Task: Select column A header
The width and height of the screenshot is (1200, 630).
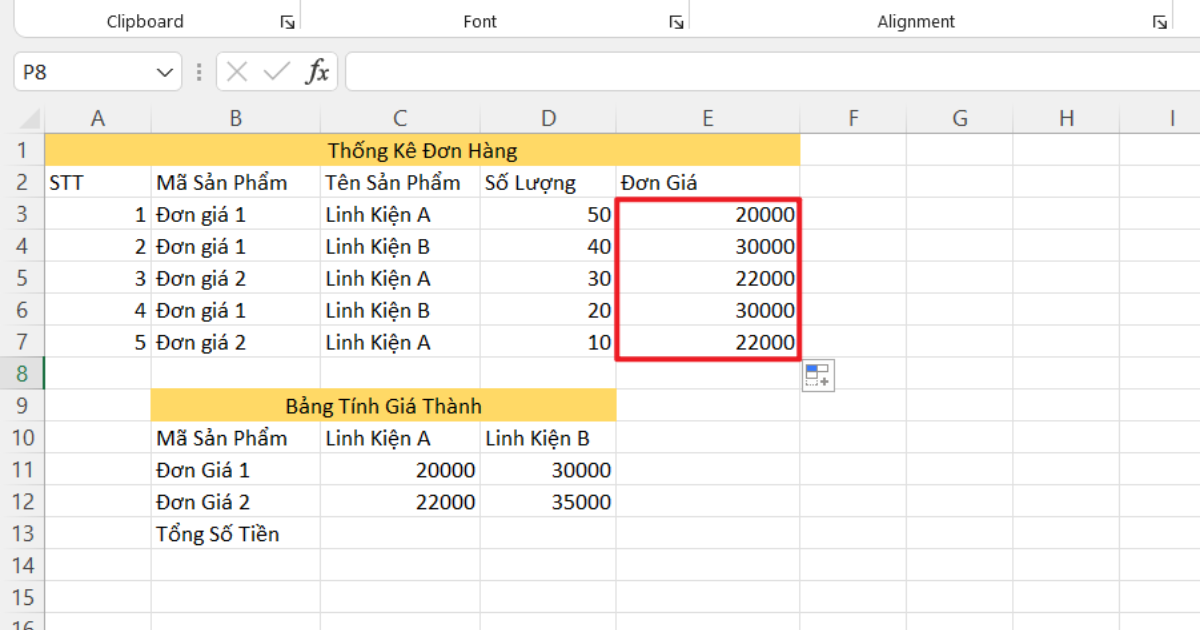Action: pos(98,119)
